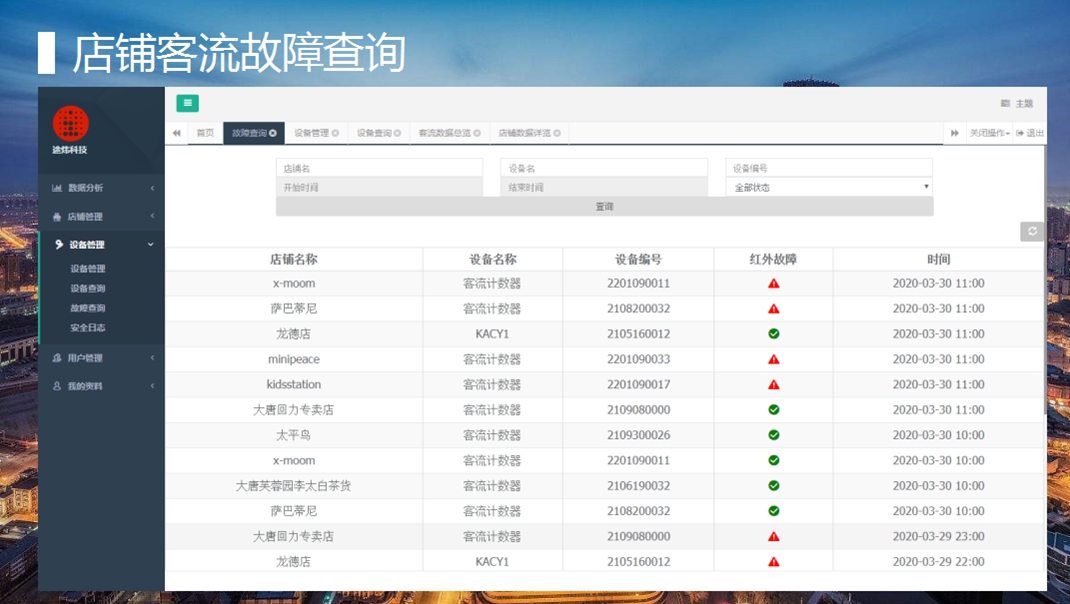Click the 红外故障 column header
Image resolution: width=1070 pixels, height=604 pixels.
773,259
